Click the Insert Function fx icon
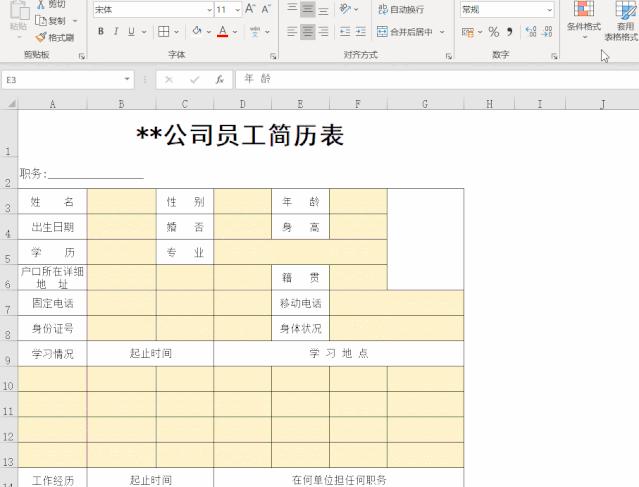 click(219, 79)
